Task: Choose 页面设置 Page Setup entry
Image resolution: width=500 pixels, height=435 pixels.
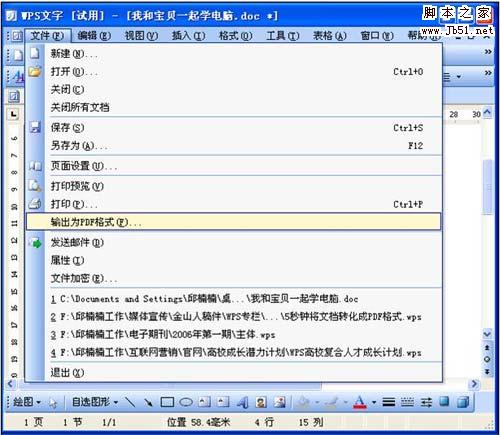Action: (x=234, y=166)
